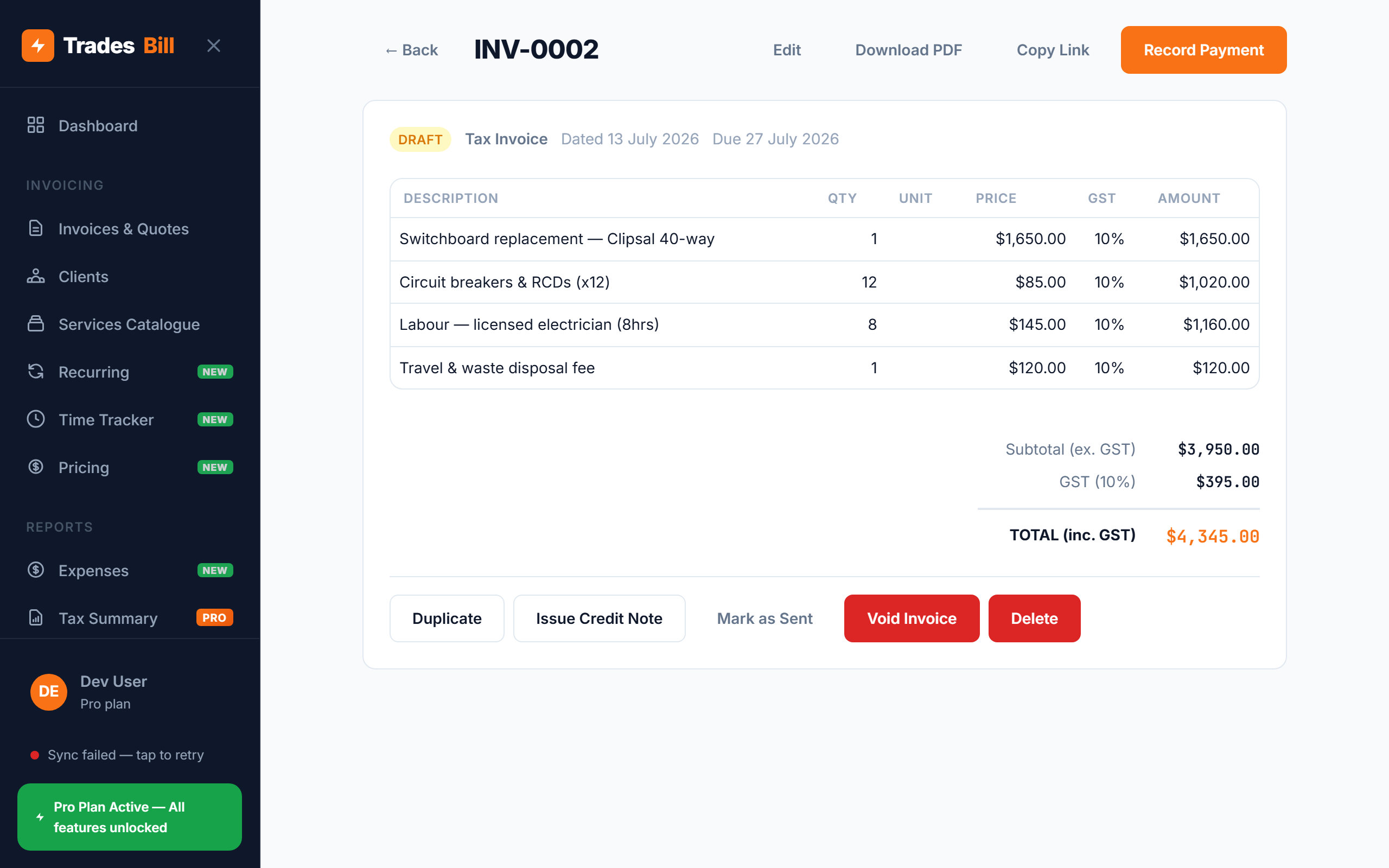Click the Time Tracker clock icon
The width and height of the screenshot is (1389, 868).
point(36,419)
